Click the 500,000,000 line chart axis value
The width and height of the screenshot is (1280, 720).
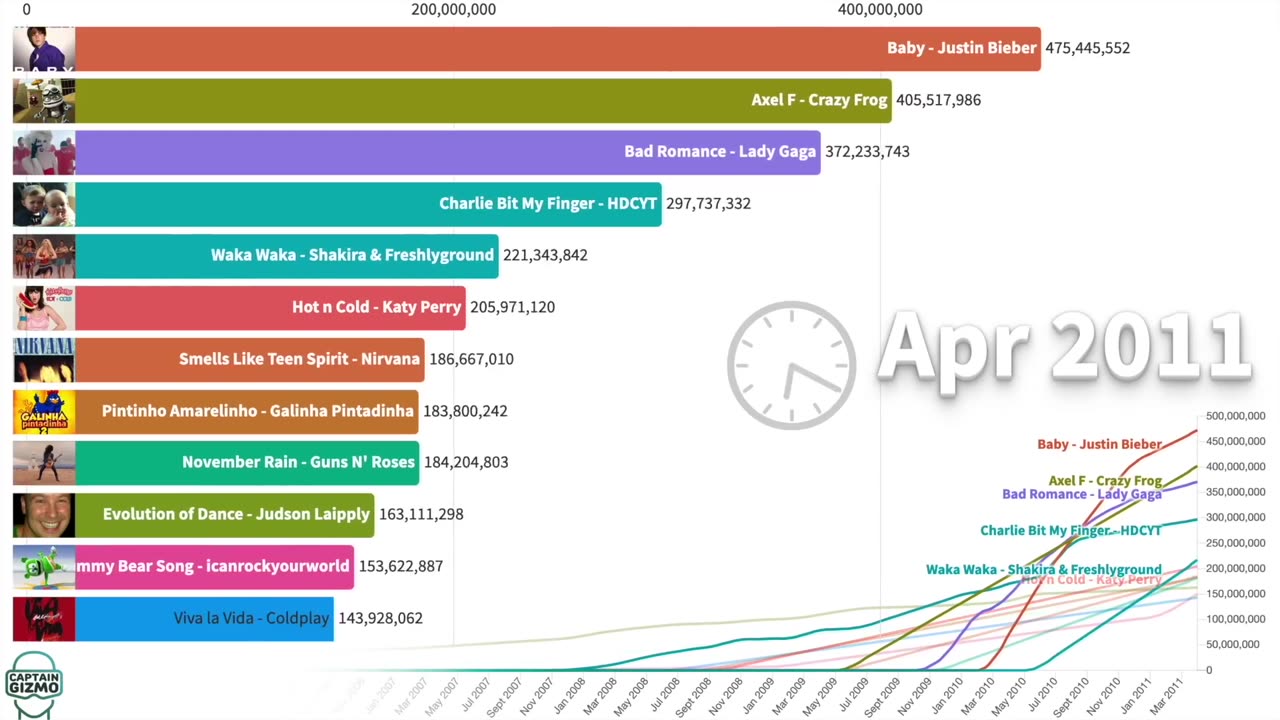(x=1236, y=416)
